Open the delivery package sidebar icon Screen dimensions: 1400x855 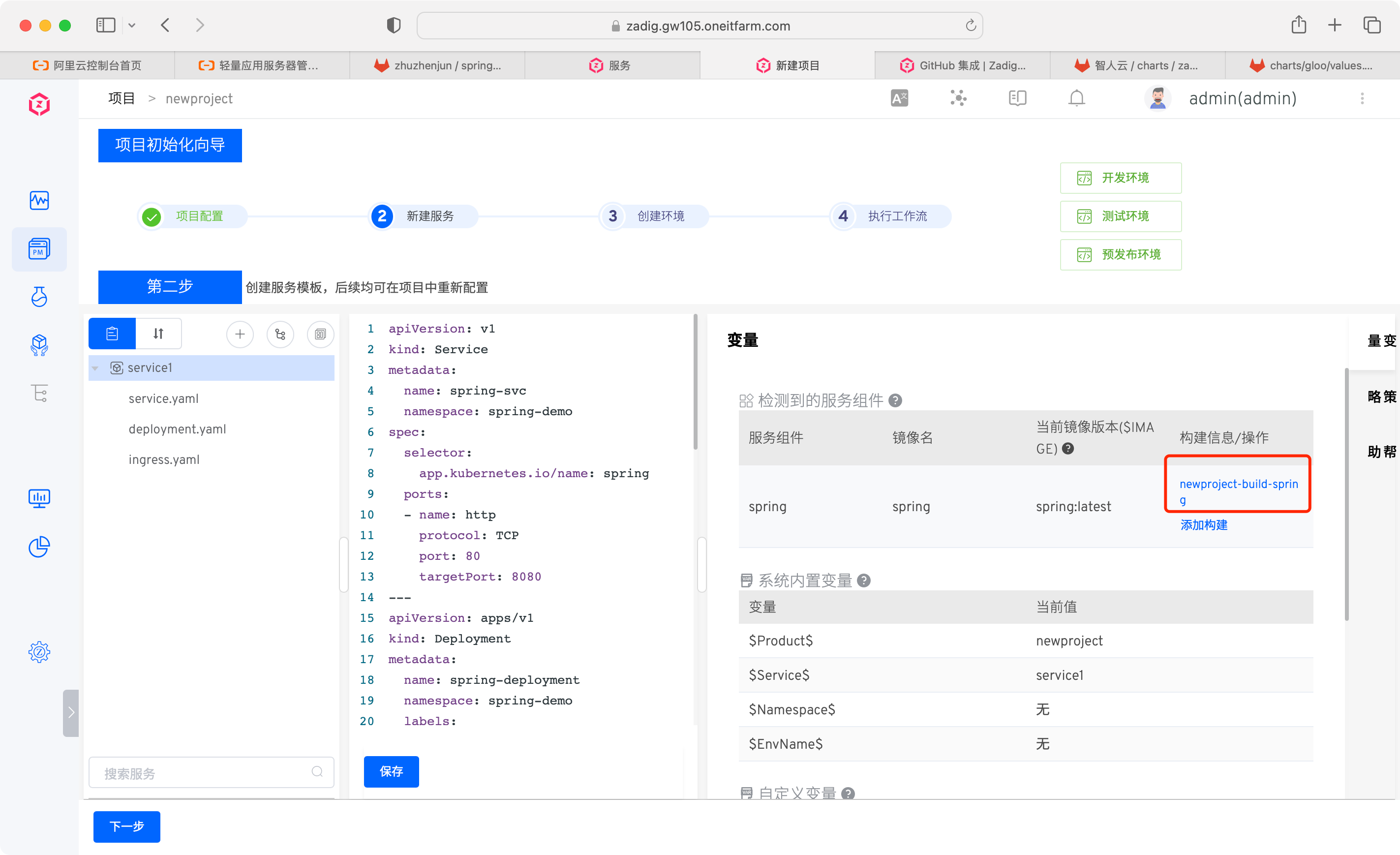[x=39, y=345]
